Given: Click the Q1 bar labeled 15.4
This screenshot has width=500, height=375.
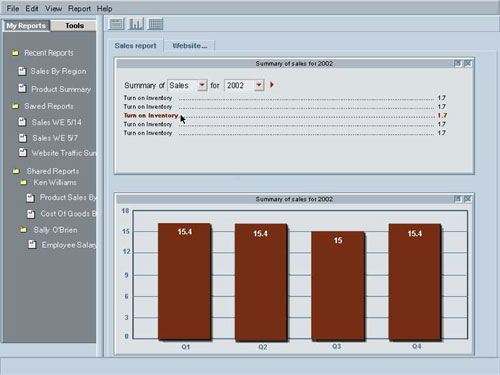Looking at the screenshot, I should [184, 282].
